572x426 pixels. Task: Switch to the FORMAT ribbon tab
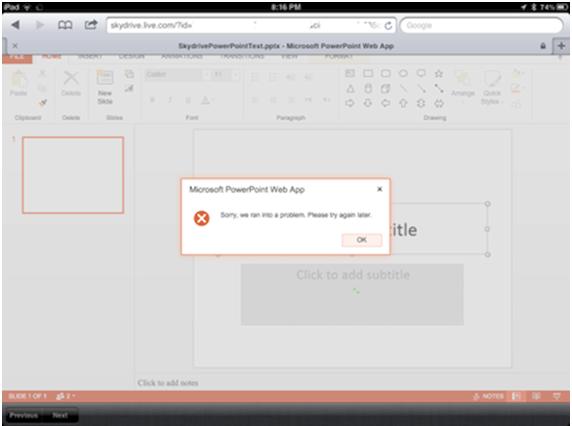338,57
